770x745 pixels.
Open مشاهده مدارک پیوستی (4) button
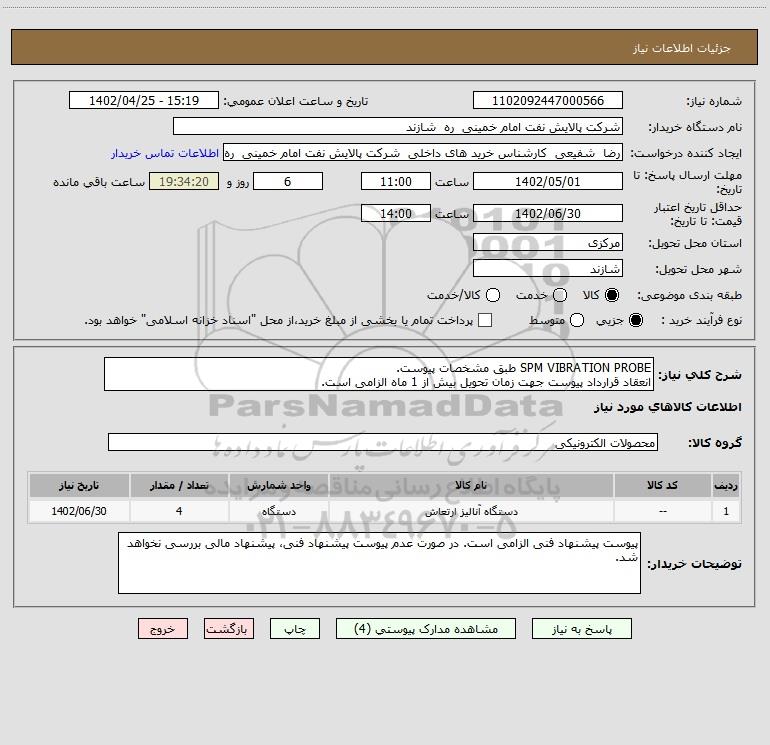pos(426,629)
